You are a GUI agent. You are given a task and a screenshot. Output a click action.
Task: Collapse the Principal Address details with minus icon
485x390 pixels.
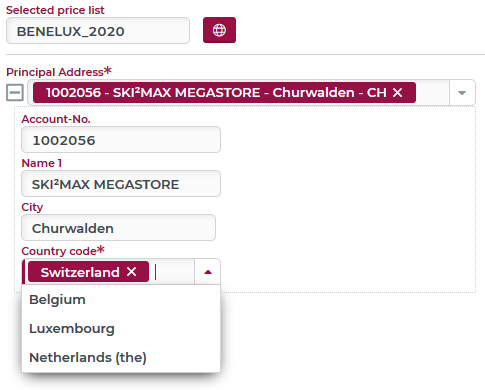pos(15,92)
